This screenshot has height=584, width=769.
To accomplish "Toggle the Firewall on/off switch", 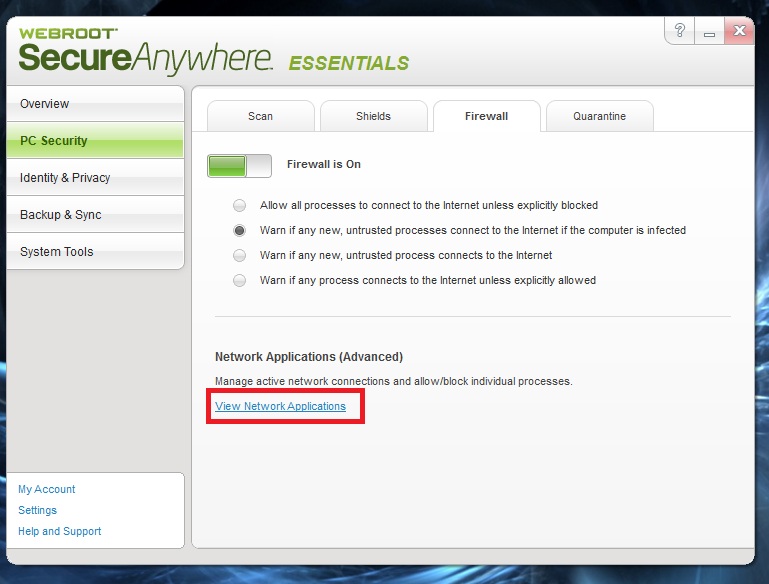I will click(x=239, y=166).
